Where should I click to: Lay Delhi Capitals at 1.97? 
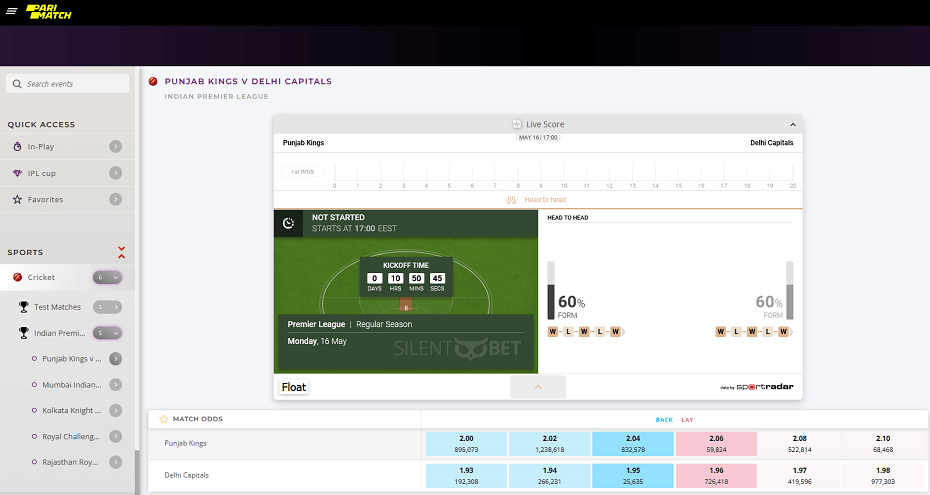(x=800, y=475)
